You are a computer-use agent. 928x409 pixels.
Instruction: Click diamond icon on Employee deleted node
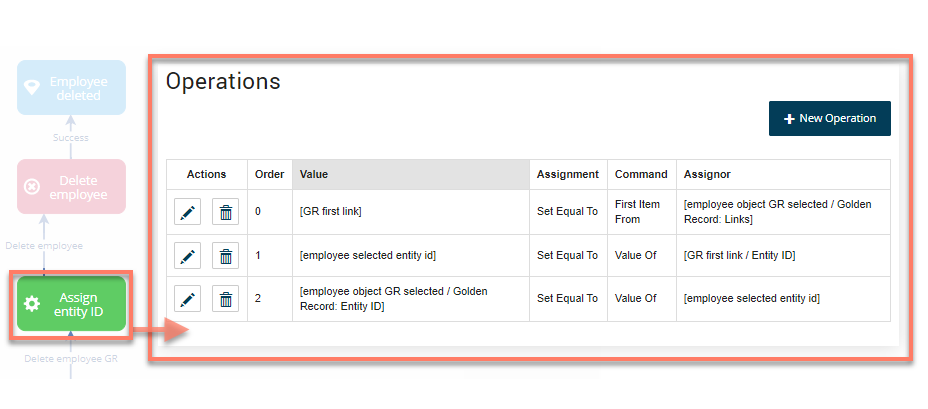[32, 88]
